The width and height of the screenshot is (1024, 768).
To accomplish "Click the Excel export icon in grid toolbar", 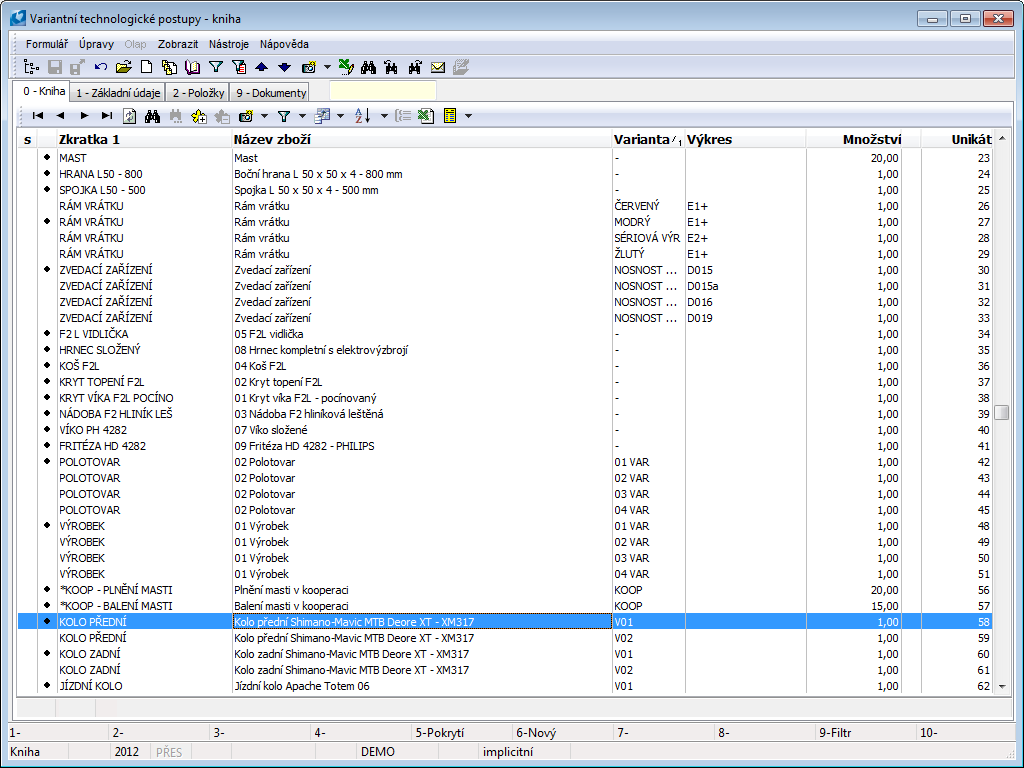I will pyautogui.click(x=425, y=116).
